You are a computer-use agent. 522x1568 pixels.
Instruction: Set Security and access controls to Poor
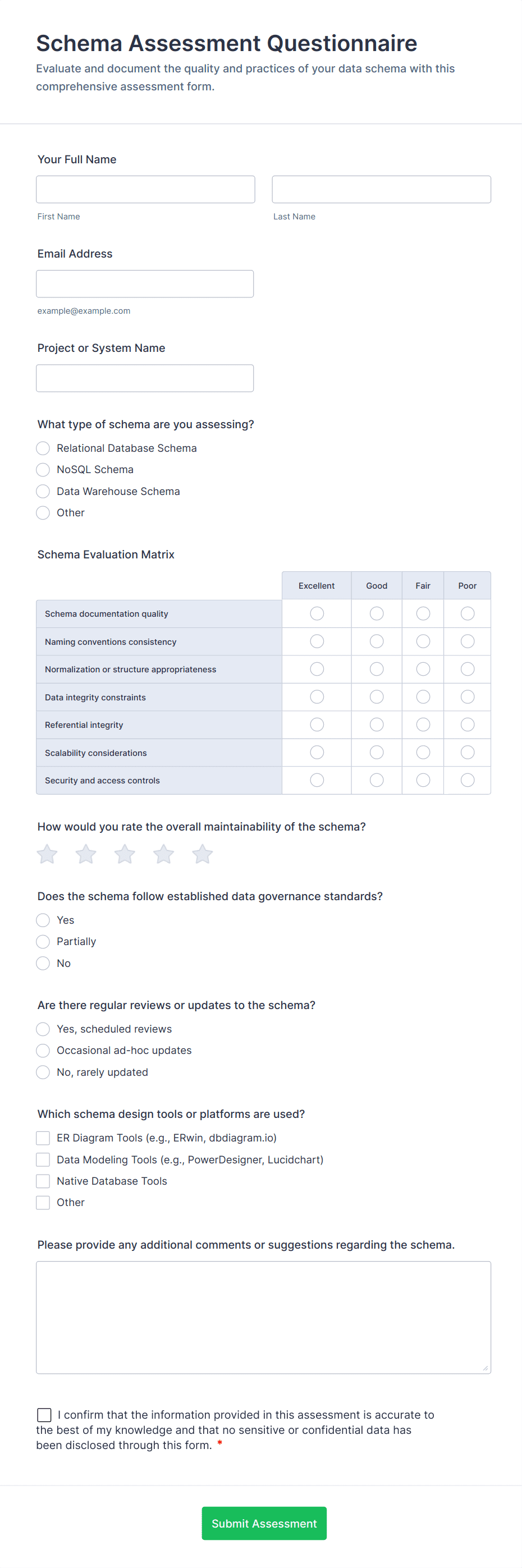(x=467, y=780)
